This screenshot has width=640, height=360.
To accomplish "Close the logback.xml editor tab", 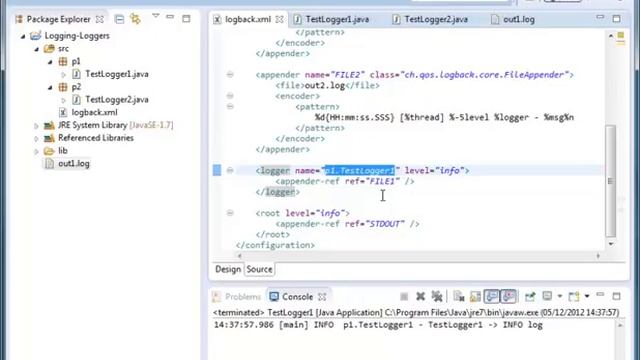I will pyautogui.click(x=280, y=19).
